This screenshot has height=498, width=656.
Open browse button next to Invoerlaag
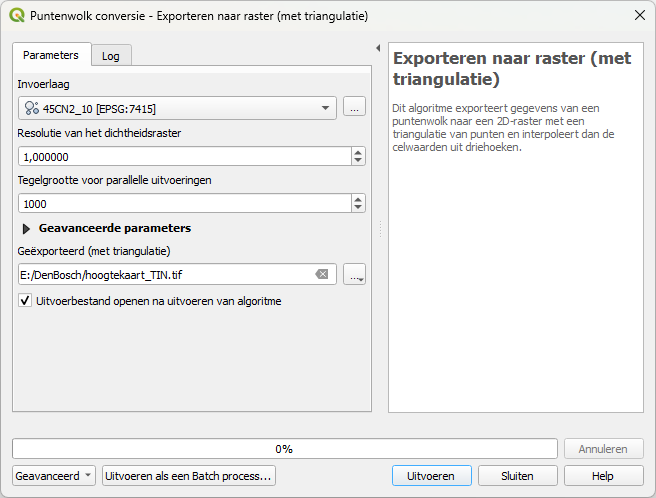click(x=354, y=107)
